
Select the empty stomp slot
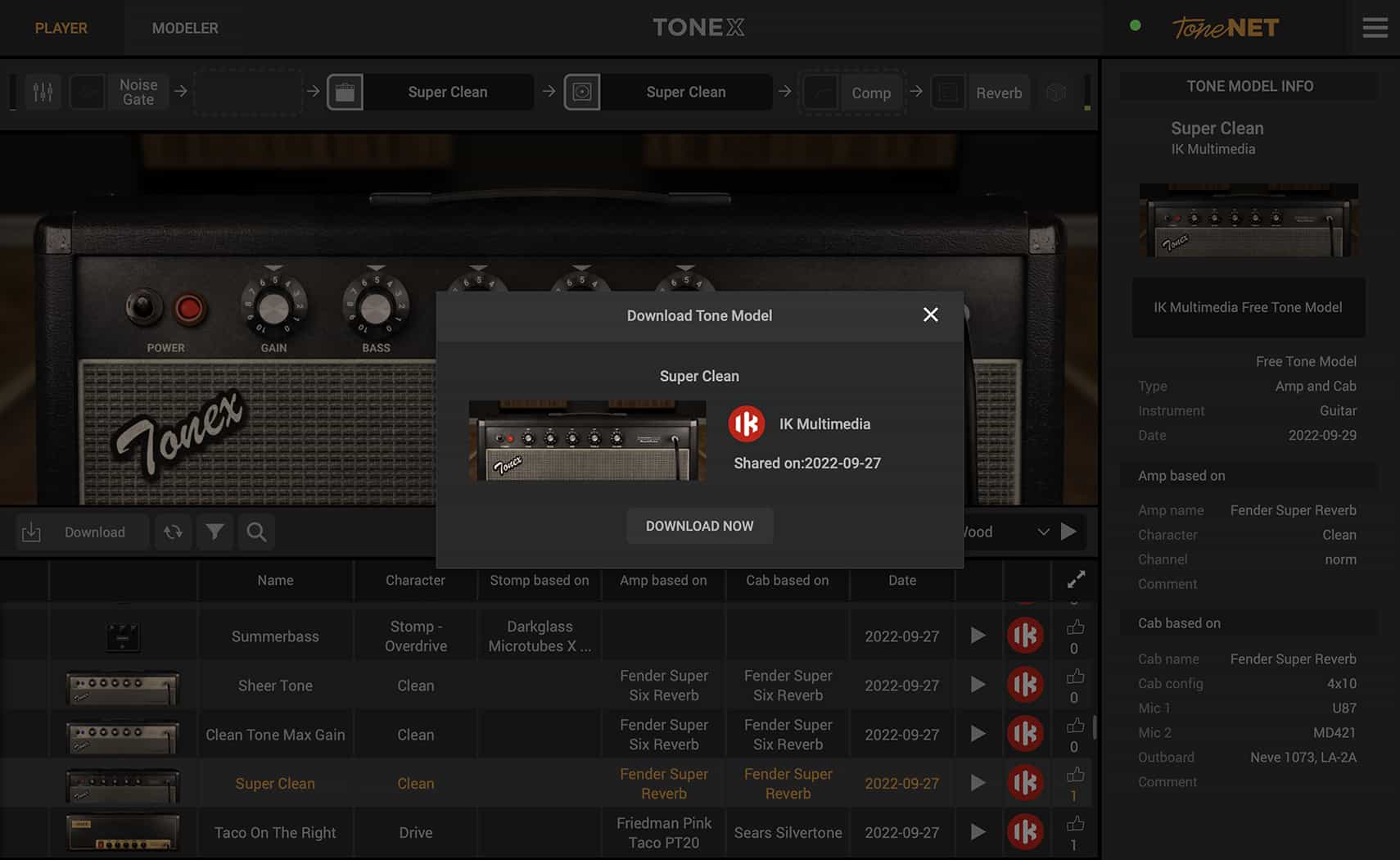[x=248, y=92]
